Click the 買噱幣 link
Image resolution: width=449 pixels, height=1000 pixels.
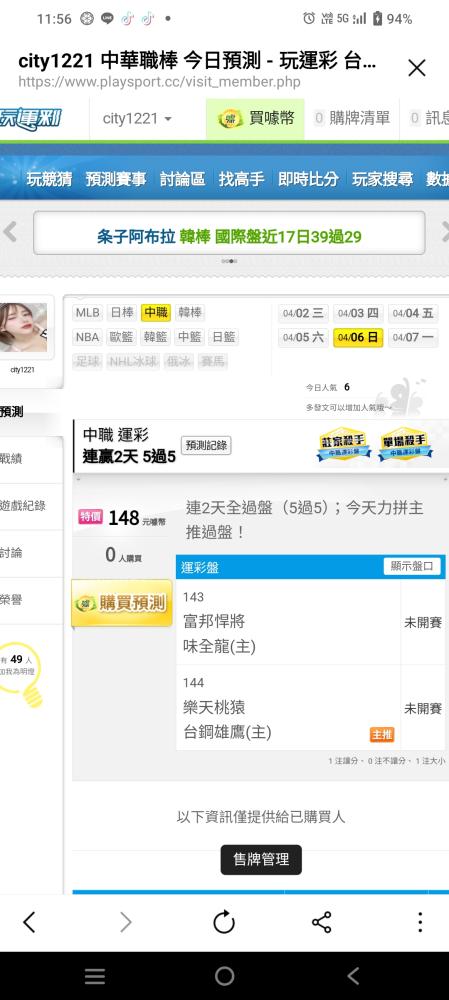click(x=256, y=119)
